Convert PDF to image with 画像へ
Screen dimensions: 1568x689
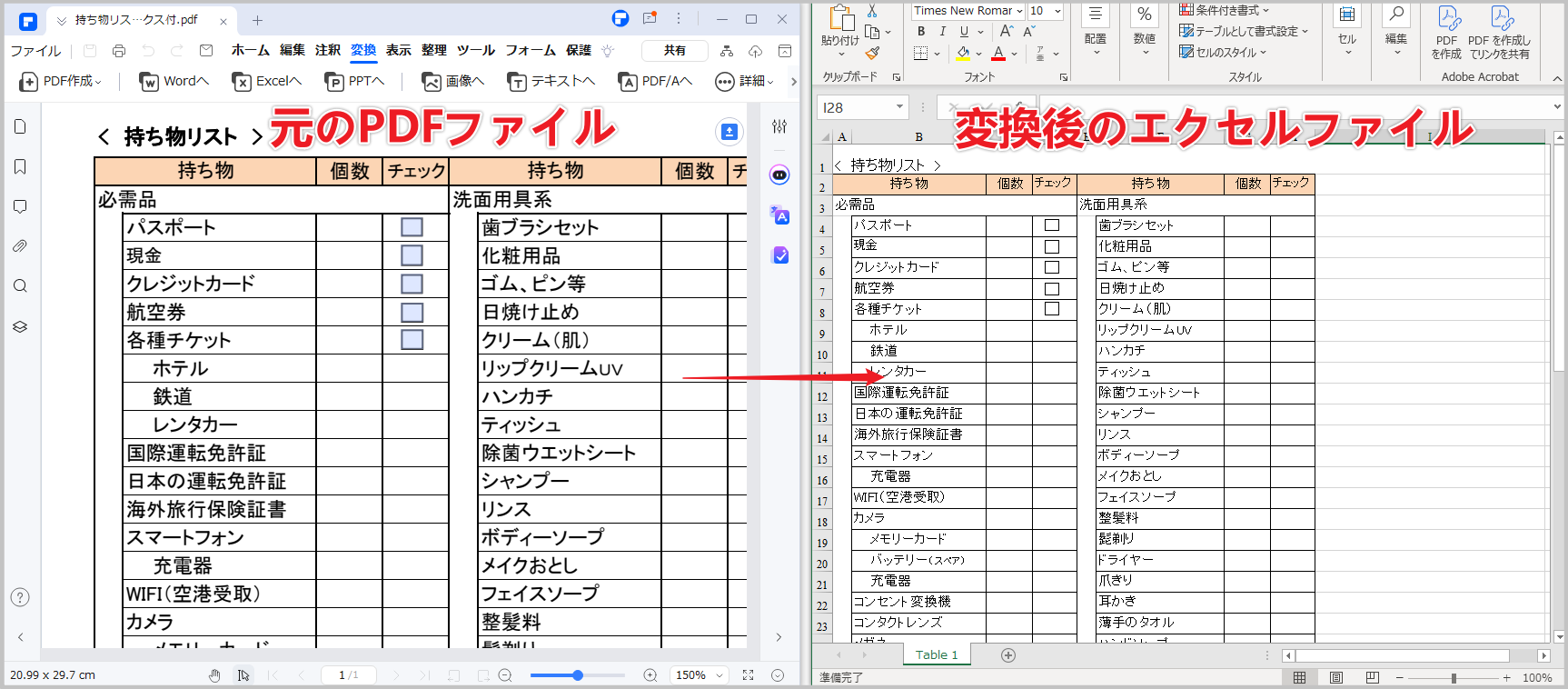click(x=453, y=82)
